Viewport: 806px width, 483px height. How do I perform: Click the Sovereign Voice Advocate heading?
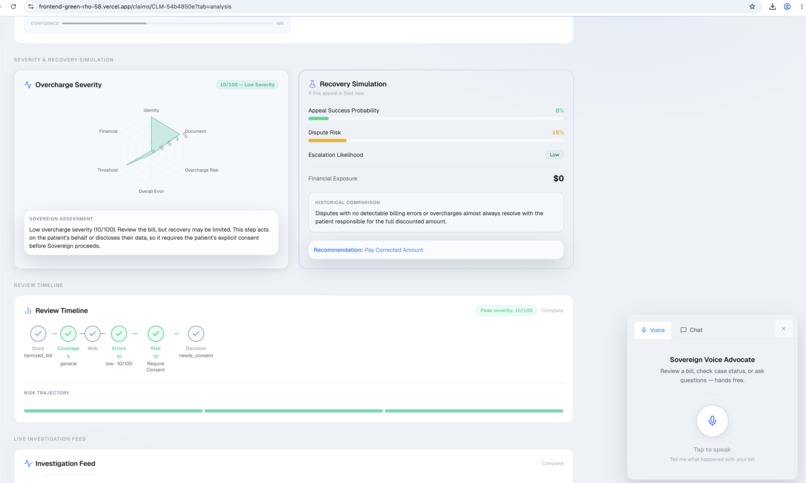(x=712, y=360)
